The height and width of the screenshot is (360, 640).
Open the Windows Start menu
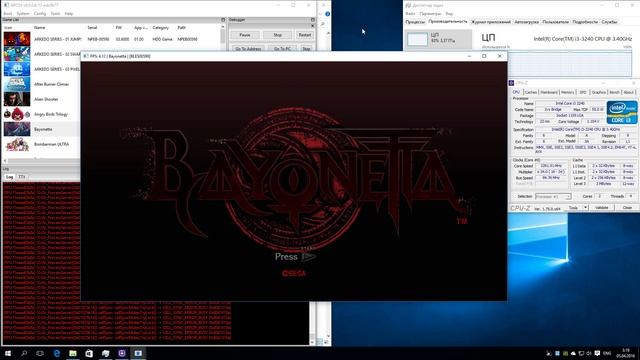tap(8, 353)
